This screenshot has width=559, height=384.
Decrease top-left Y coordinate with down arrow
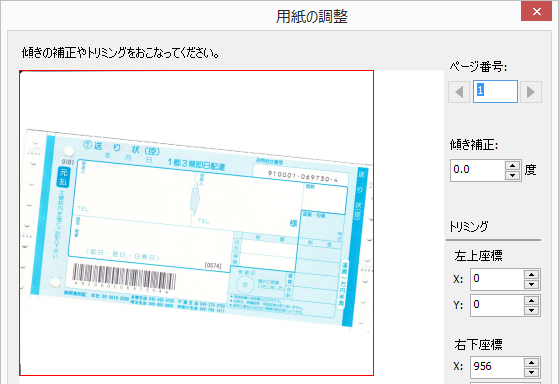(532, 310)
